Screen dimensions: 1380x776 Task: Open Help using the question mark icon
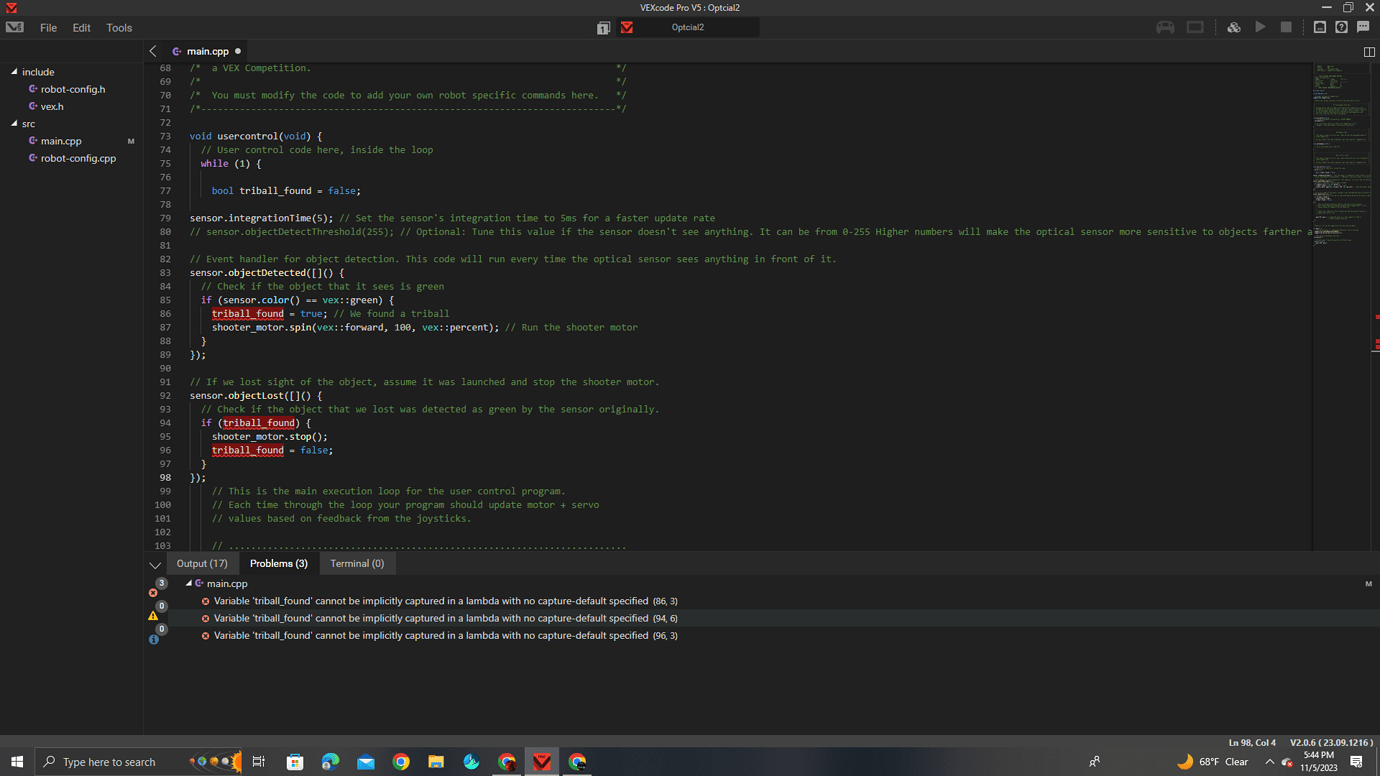point(1341,27)
